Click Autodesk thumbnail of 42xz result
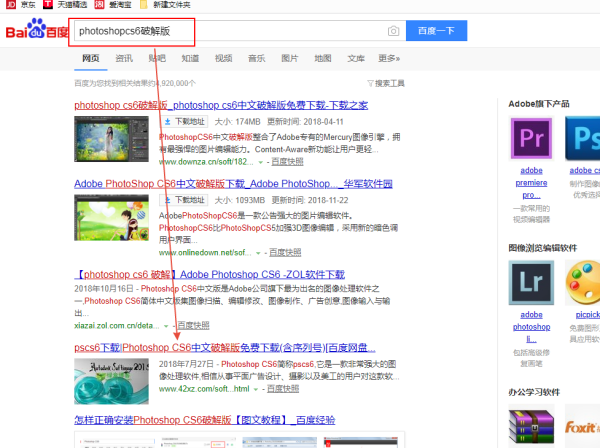 click(x=111, y=381)
